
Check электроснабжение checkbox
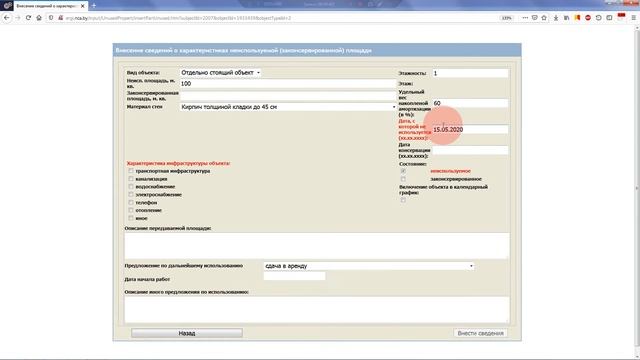tap(131, 195)
